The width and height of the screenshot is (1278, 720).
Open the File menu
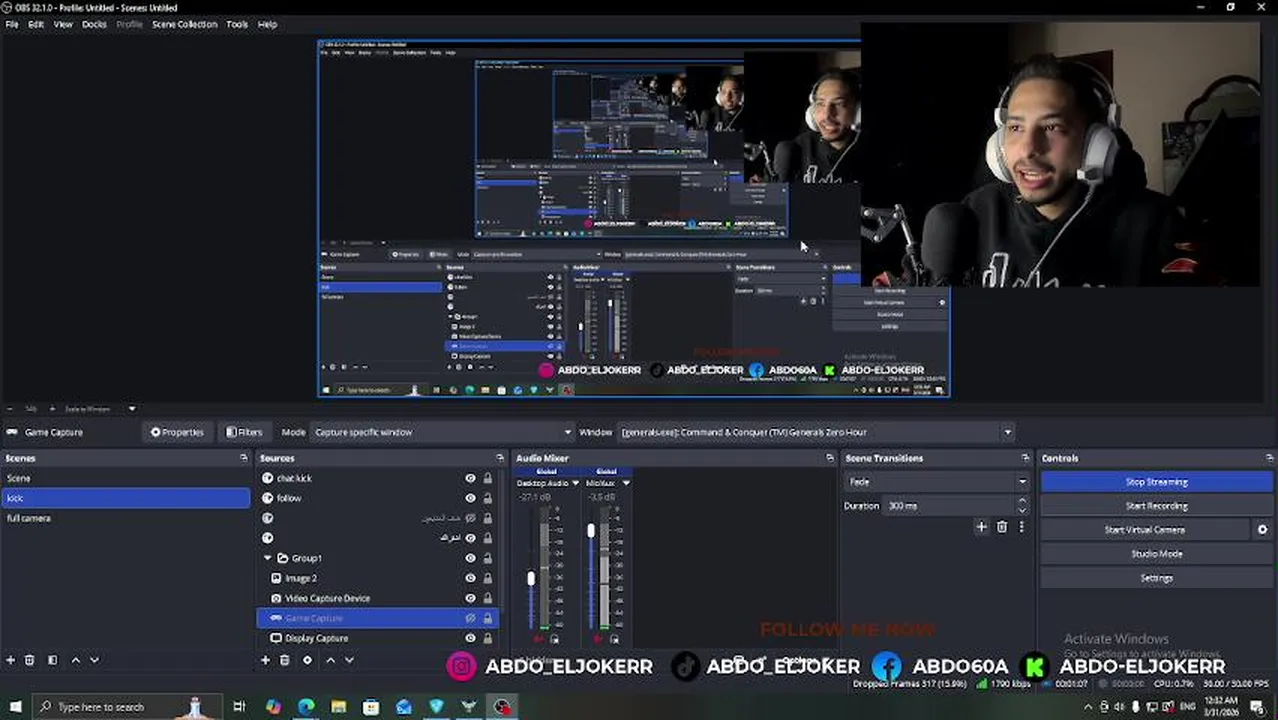(12, 24)
